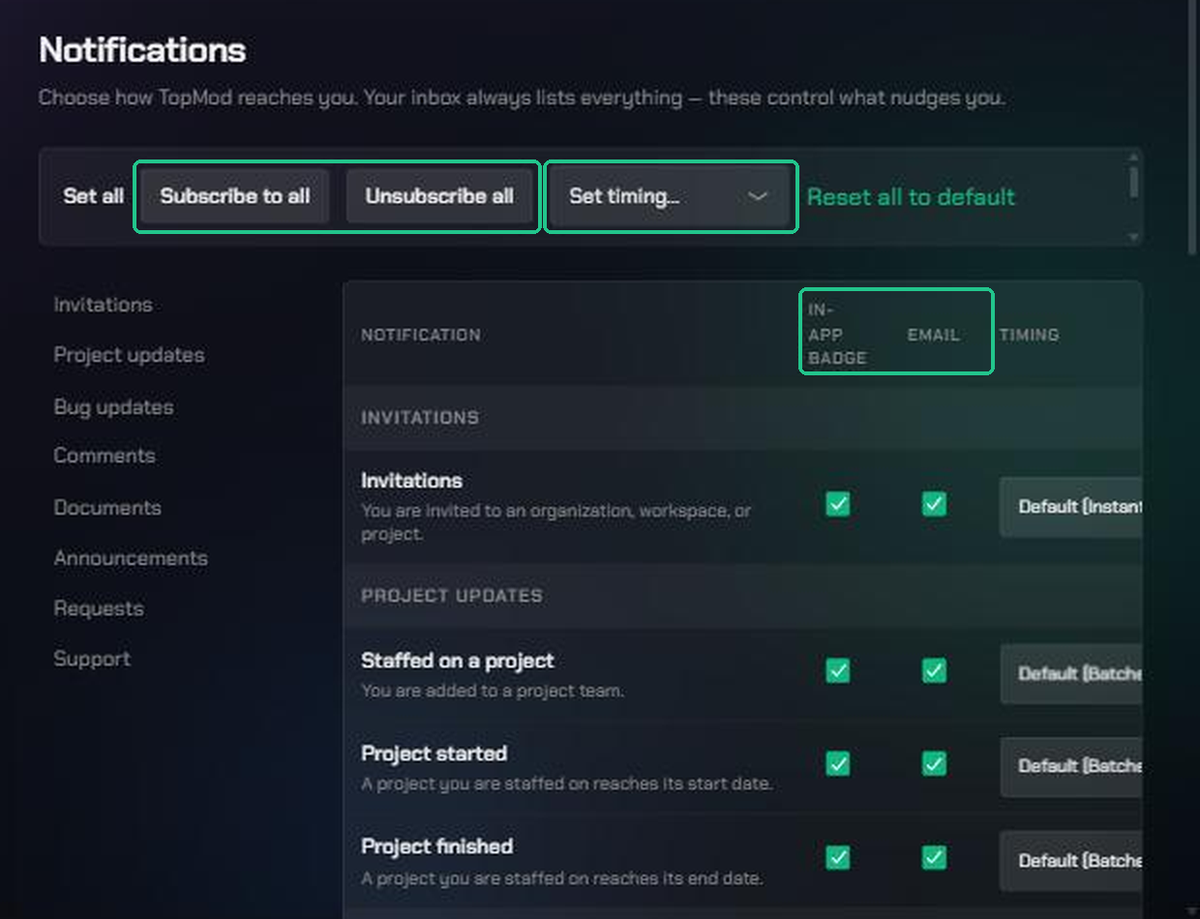Select Documents in side navigation
This screenshot has width=1200, height=919.
point(107,507)
